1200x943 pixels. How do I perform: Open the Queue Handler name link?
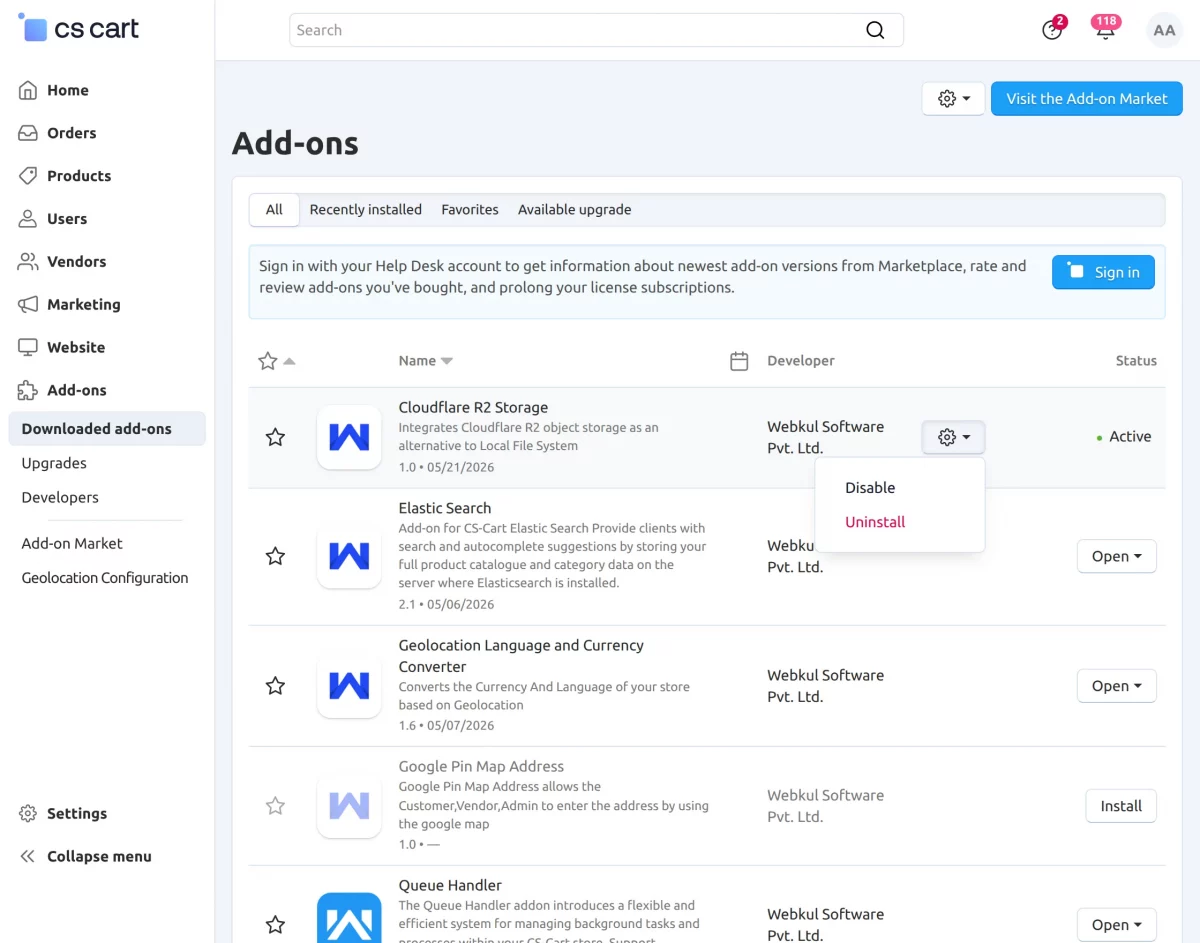450,885
